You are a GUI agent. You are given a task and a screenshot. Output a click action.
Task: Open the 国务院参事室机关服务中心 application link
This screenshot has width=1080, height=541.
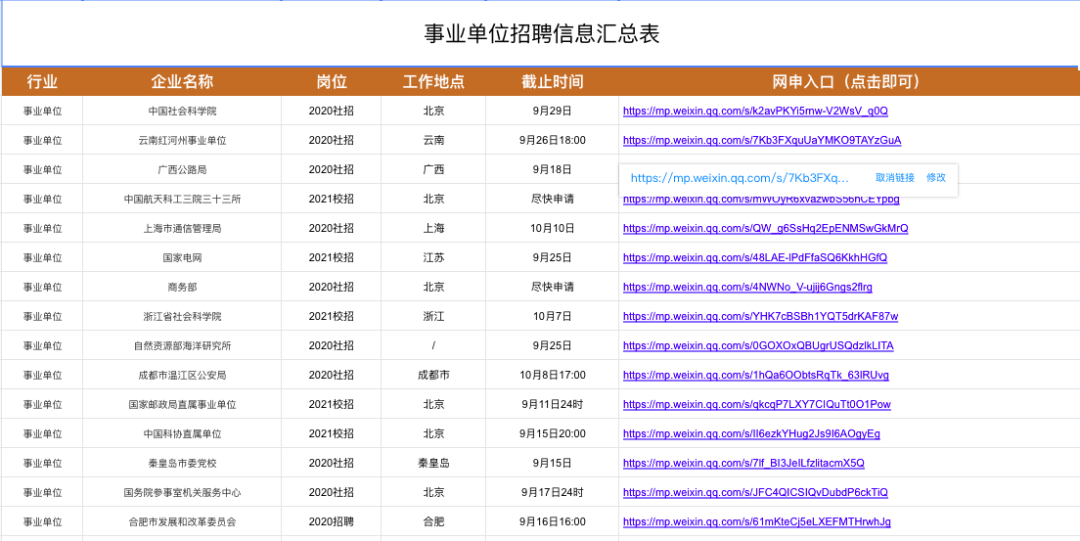(x=756, y=492)
